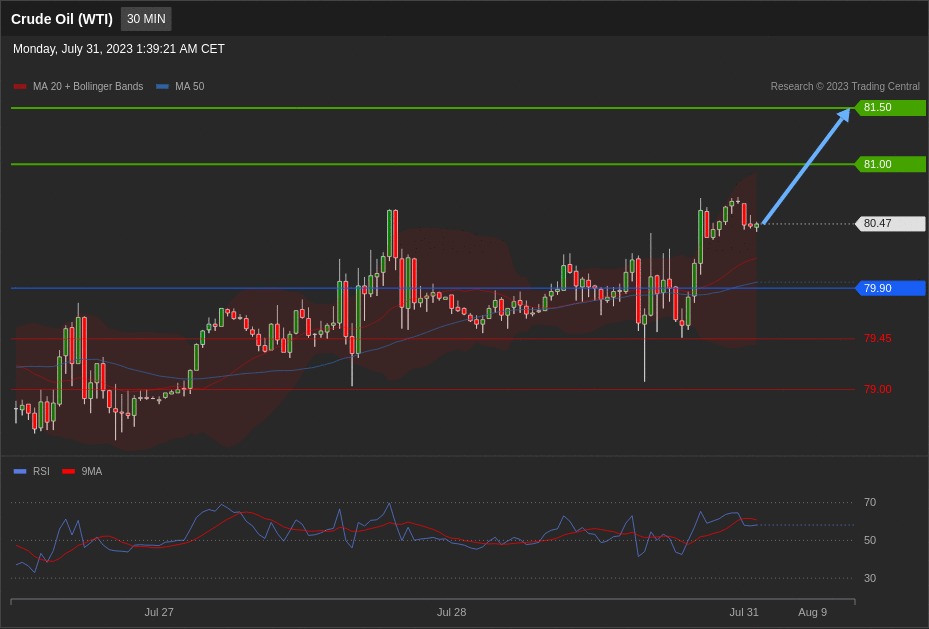Screen dimensions: 929x629
Task: Click the chart date and time text
Action: tap(119, 49)
